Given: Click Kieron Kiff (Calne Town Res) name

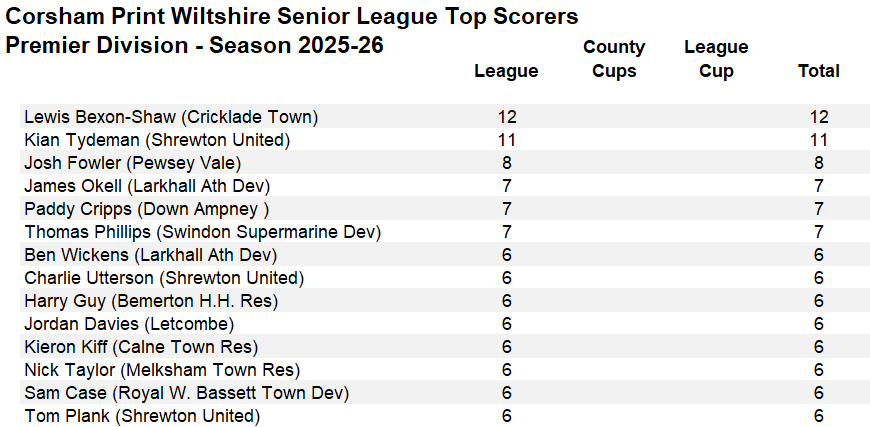Looking at the screenshot, I should click(x=141, y=347).
